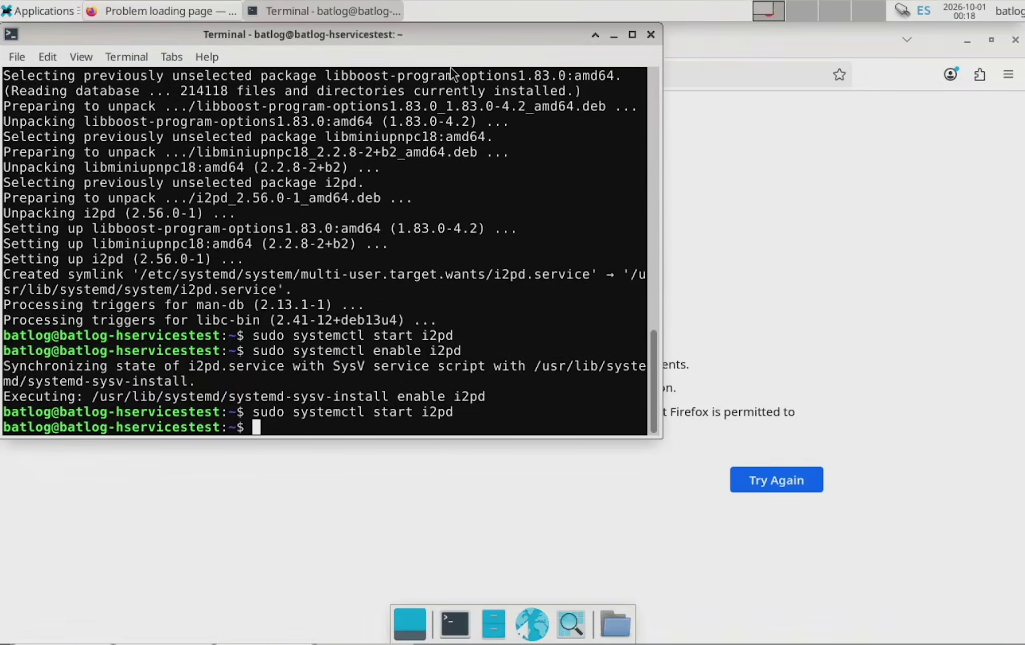The height and width of the screenshot is (645, 1025).
Task: Open the File Manager from the dock
Action: point(494,624)
